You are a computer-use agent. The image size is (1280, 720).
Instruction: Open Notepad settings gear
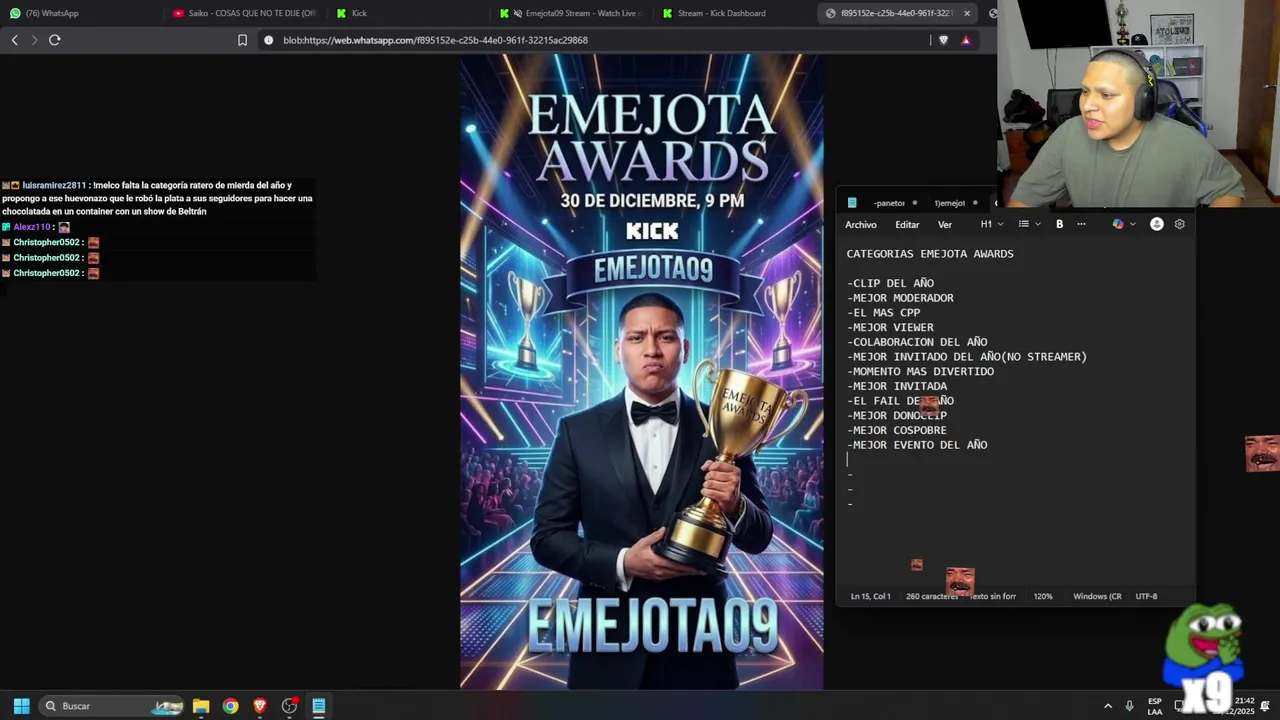pyautogui.click(x=1180, y=224)
